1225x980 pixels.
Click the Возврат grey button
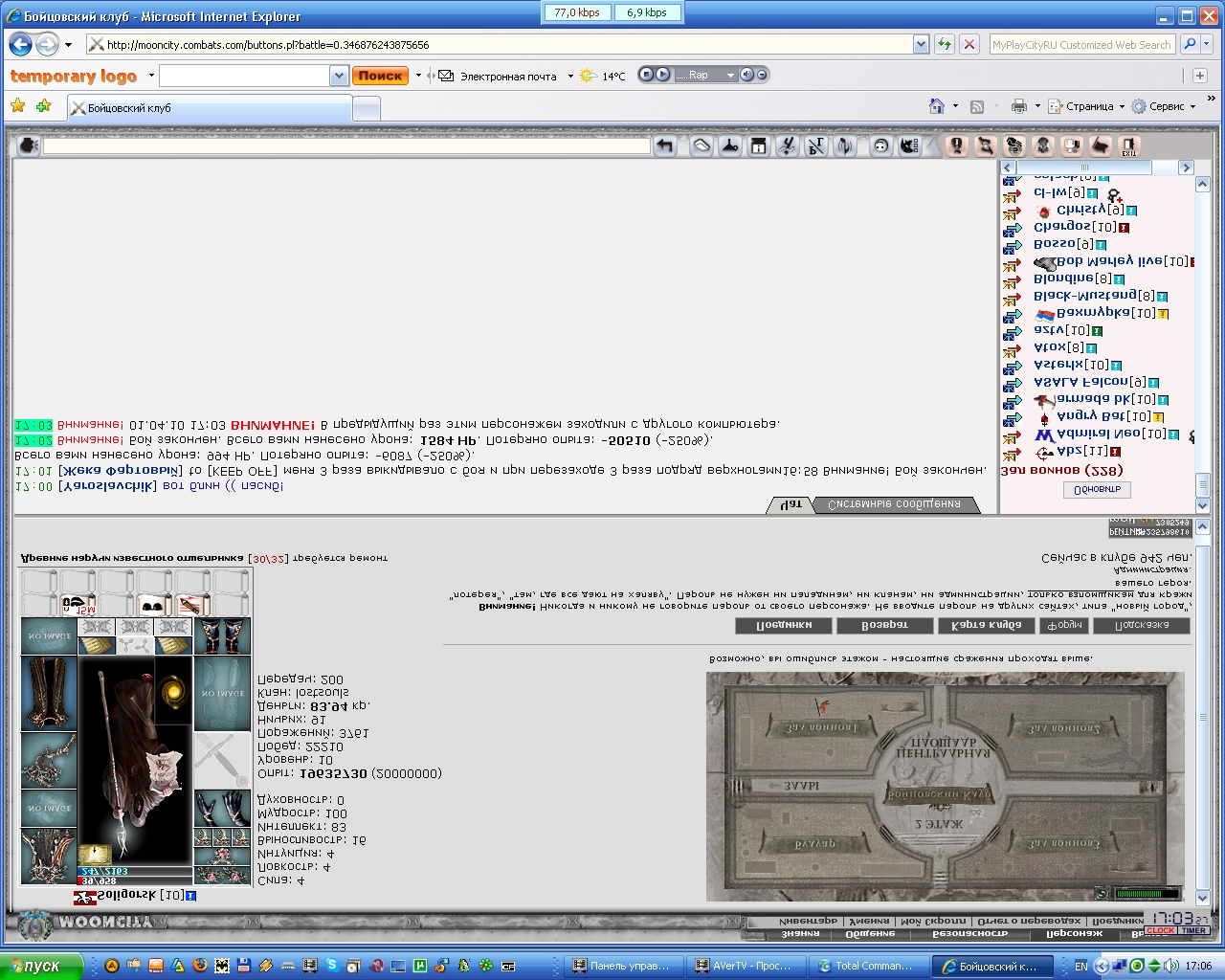click(884, 625)
